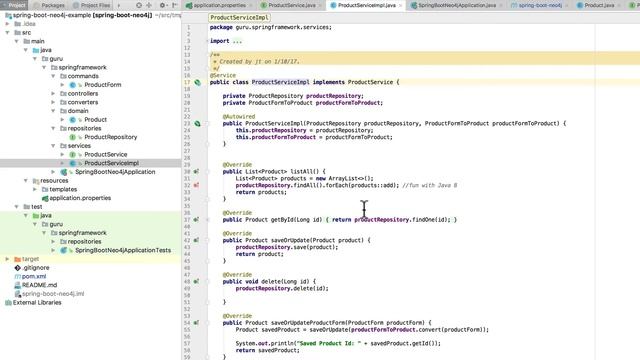This screenshot has height=360, width=640.
Task: Expand the target folder
Action: click(7, 259)
